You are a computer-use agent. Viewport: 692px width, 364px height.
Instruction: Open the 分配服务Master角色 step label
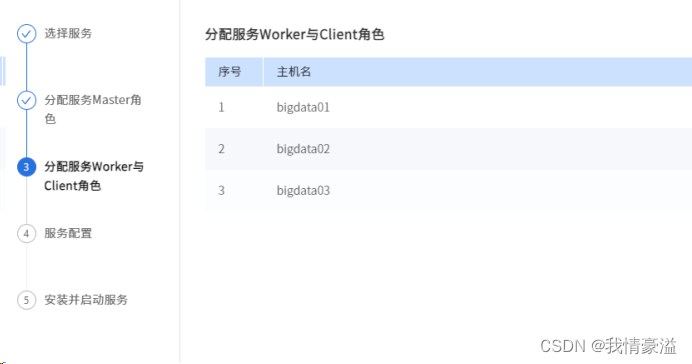tap(93, 109)
